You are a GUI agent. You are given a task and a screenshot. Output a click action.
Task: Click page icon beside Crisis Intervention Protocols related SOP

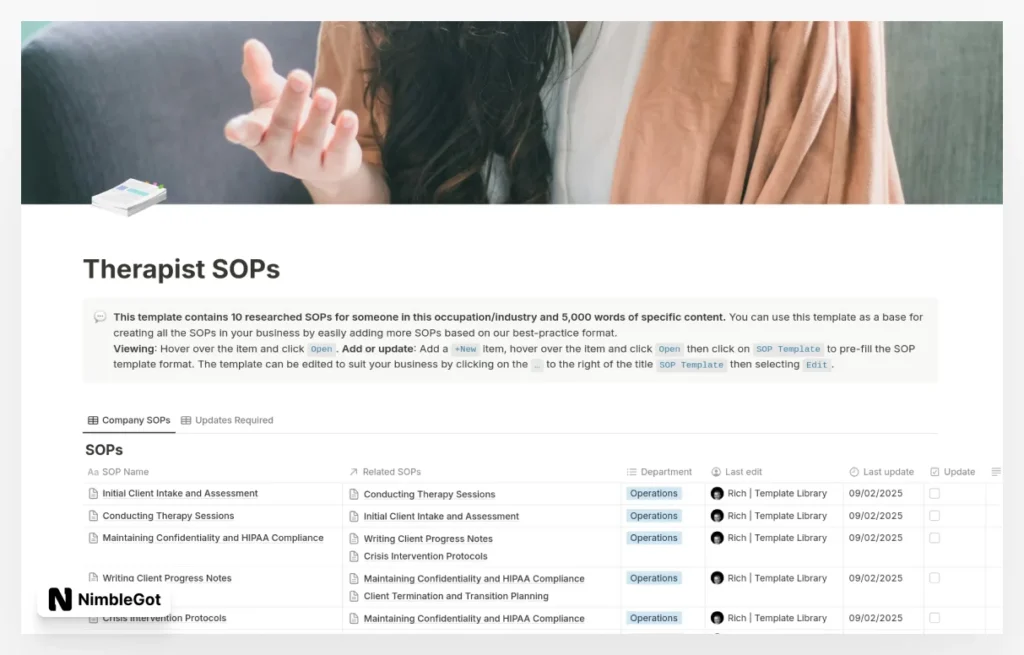tap(354, 556)
